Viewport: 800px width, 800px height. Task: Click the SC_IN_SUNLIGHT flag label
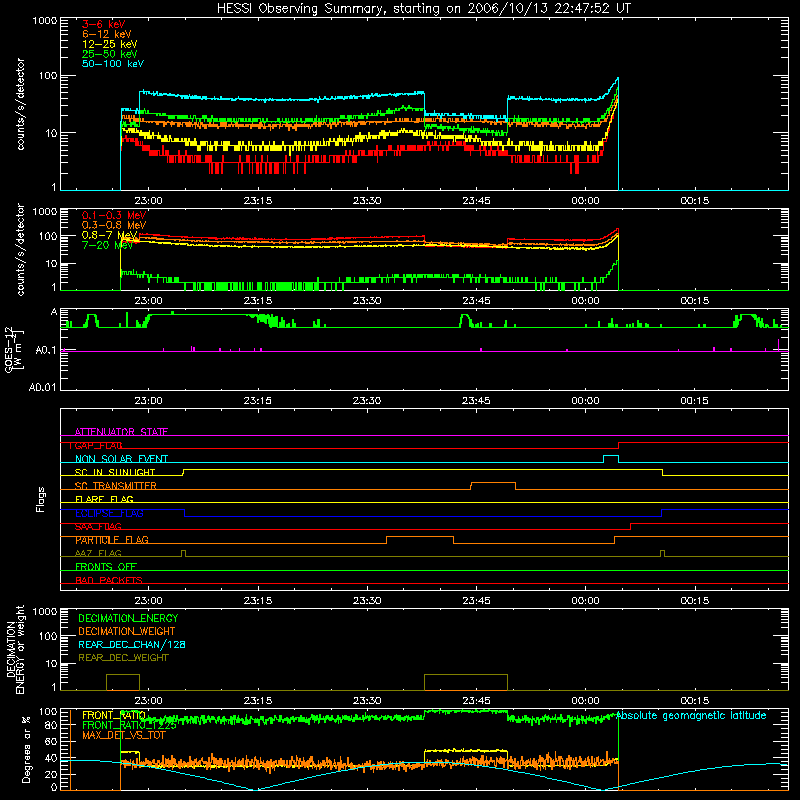click(115, 472)
